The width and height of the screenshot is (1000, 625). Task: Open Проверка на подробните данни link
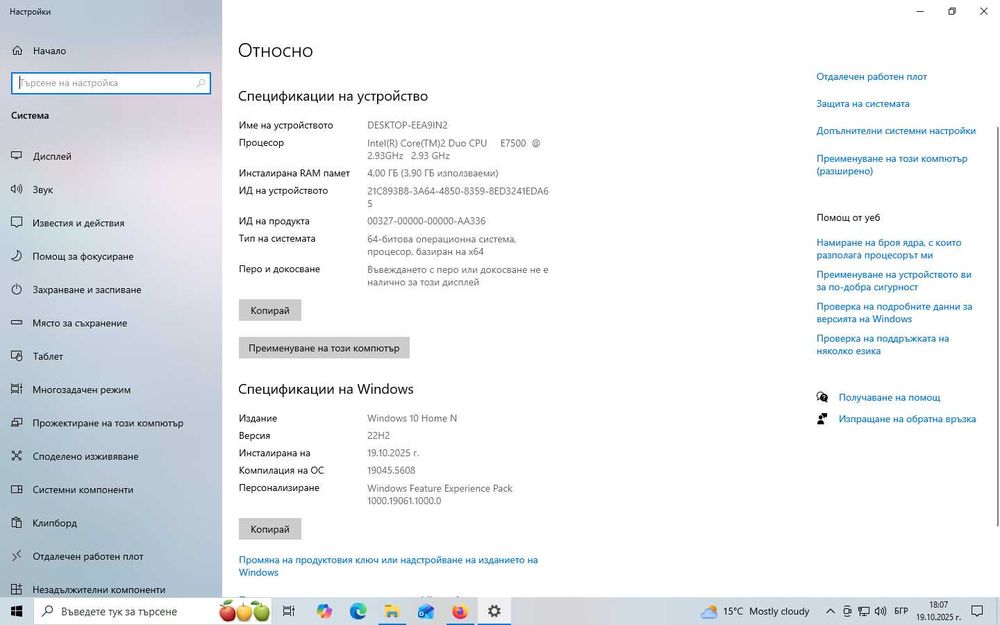894,312
